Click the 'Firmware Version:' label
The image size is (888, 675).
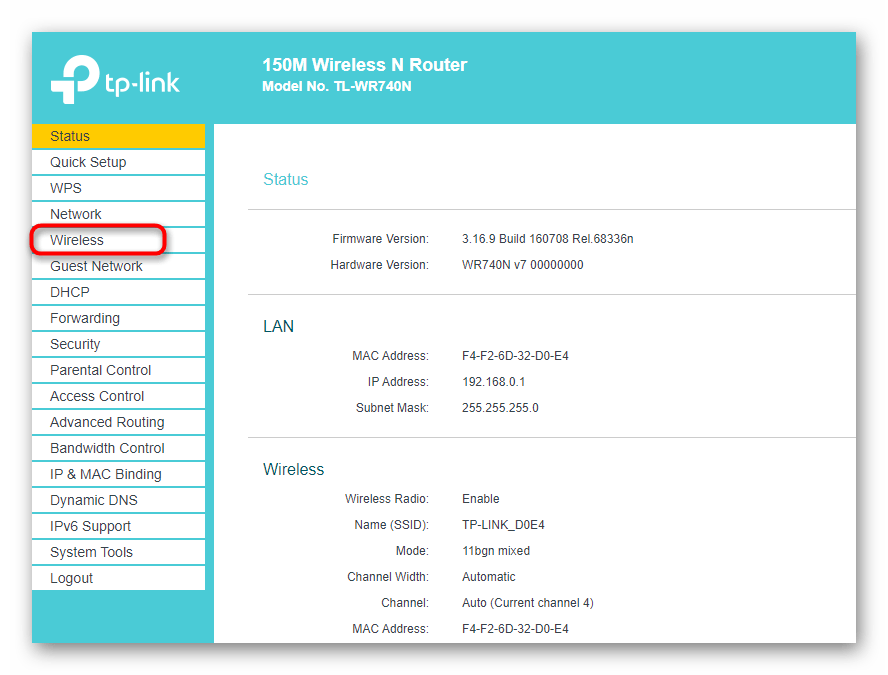pos(381,239)
